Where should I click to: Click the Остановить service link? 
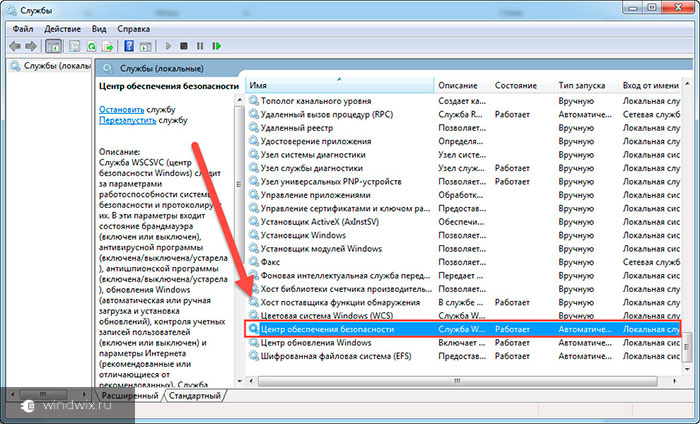coord(121,109)
